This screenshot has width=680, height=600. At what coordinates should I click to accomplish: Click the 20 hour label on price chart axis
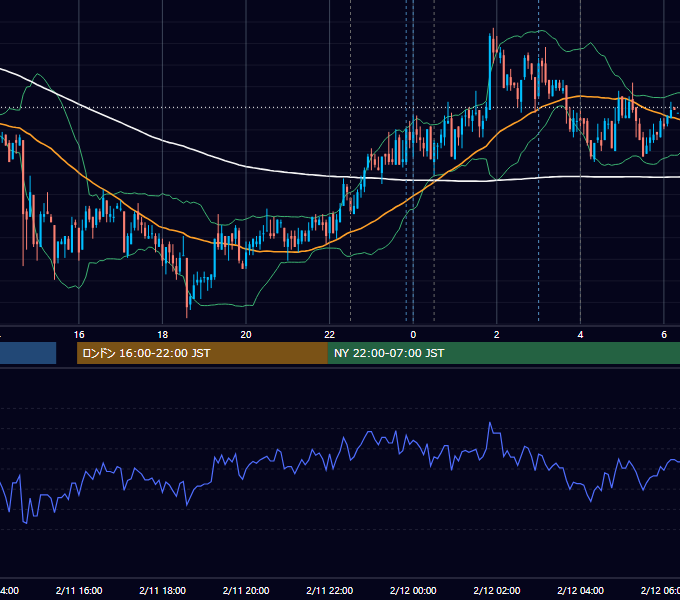point(246,335)
